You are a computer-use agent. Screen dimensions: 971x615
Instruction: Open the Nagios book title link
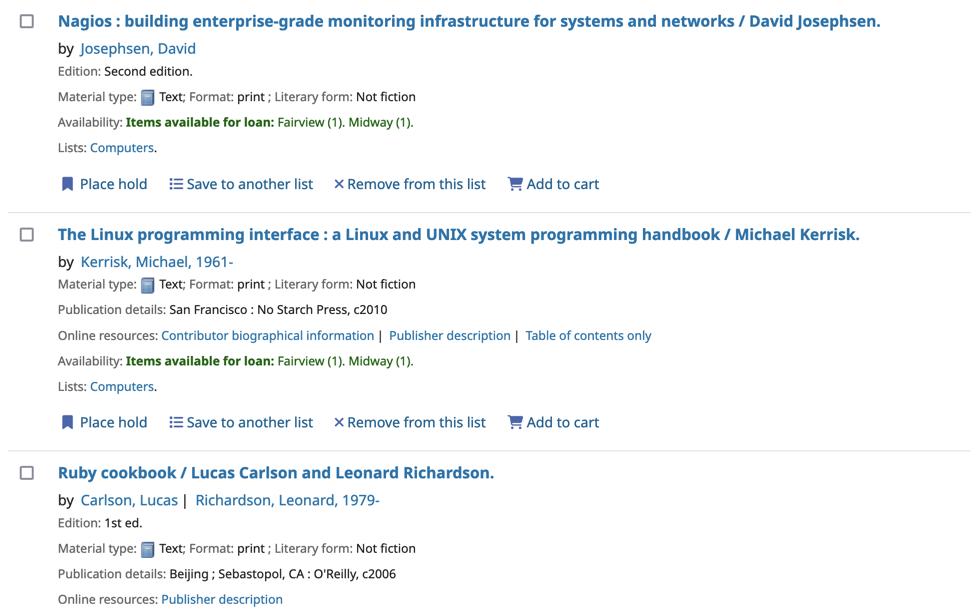(x=468, y=21)
